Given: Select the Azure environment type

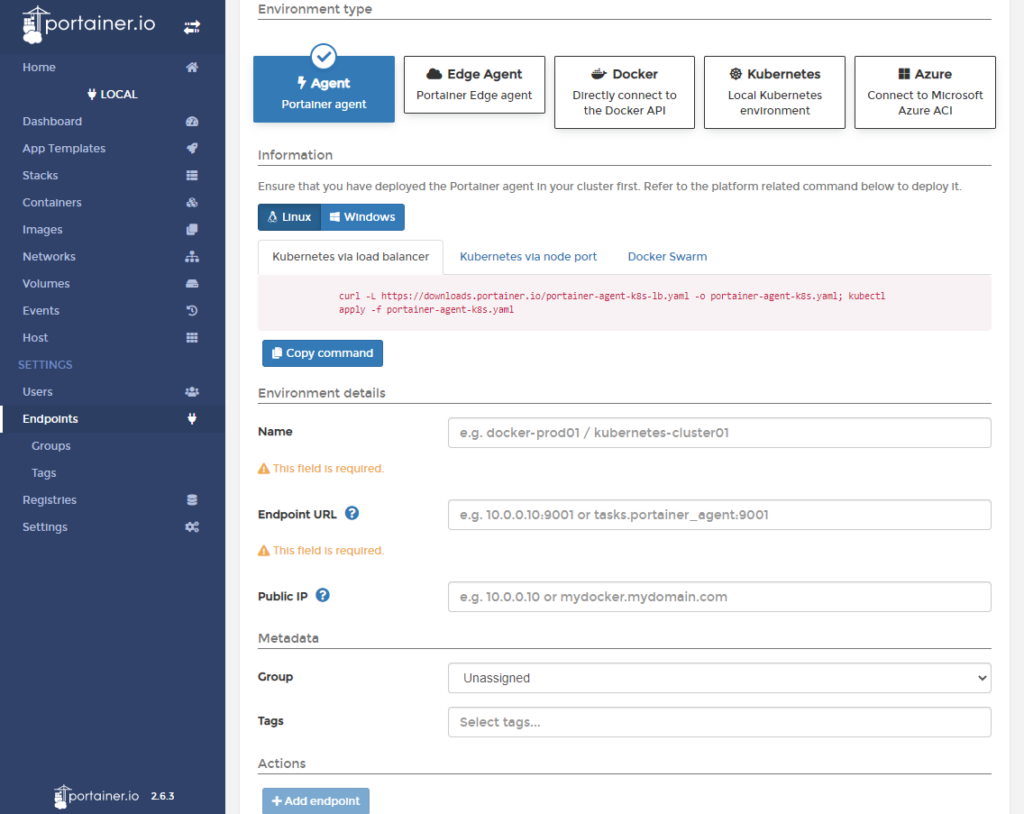Looking at the screenshot, I should coord(925,92).
